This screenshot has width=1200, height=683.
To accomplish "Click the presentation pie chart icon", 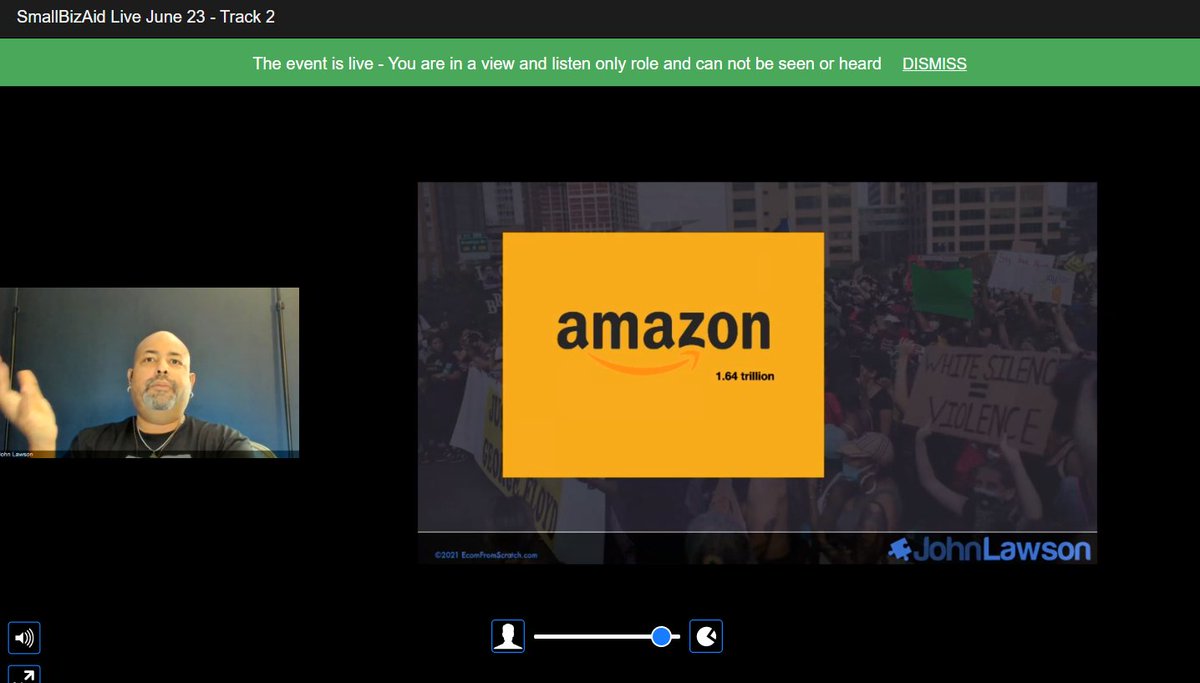I will coord(706,636).
